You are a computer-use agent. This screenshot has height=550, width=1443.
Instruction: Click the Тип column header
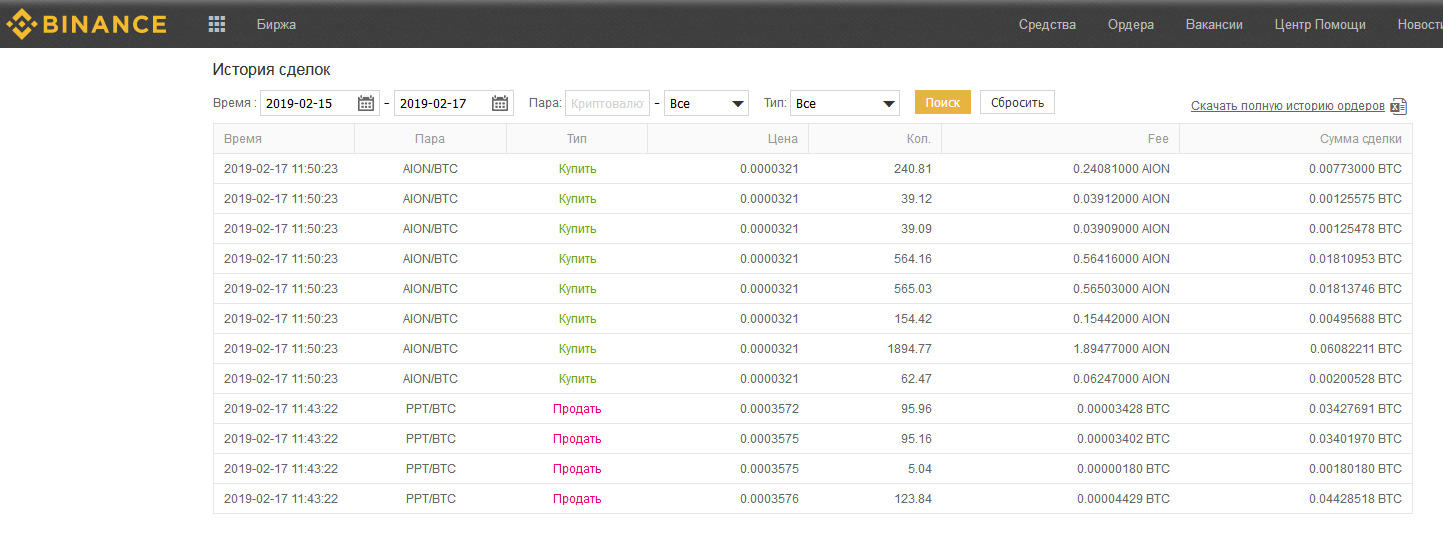point(577,139)
